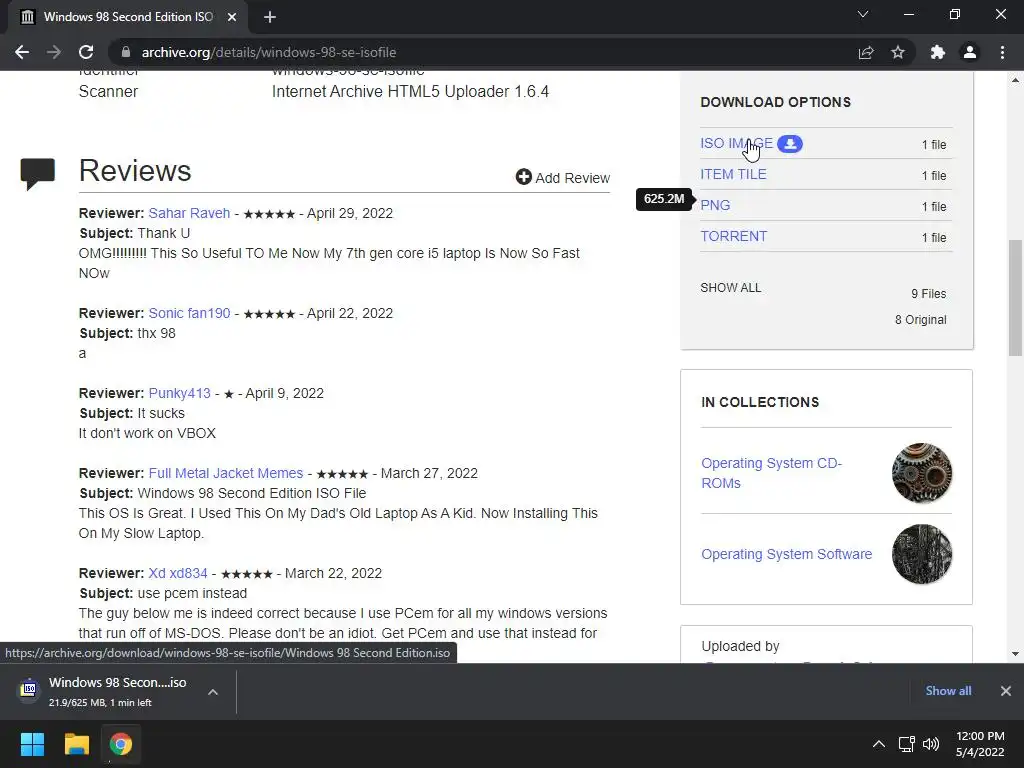This screenshot has width=1024, height=768.
Task: Click the '9 Files' count text
Action: click(929, 294)
